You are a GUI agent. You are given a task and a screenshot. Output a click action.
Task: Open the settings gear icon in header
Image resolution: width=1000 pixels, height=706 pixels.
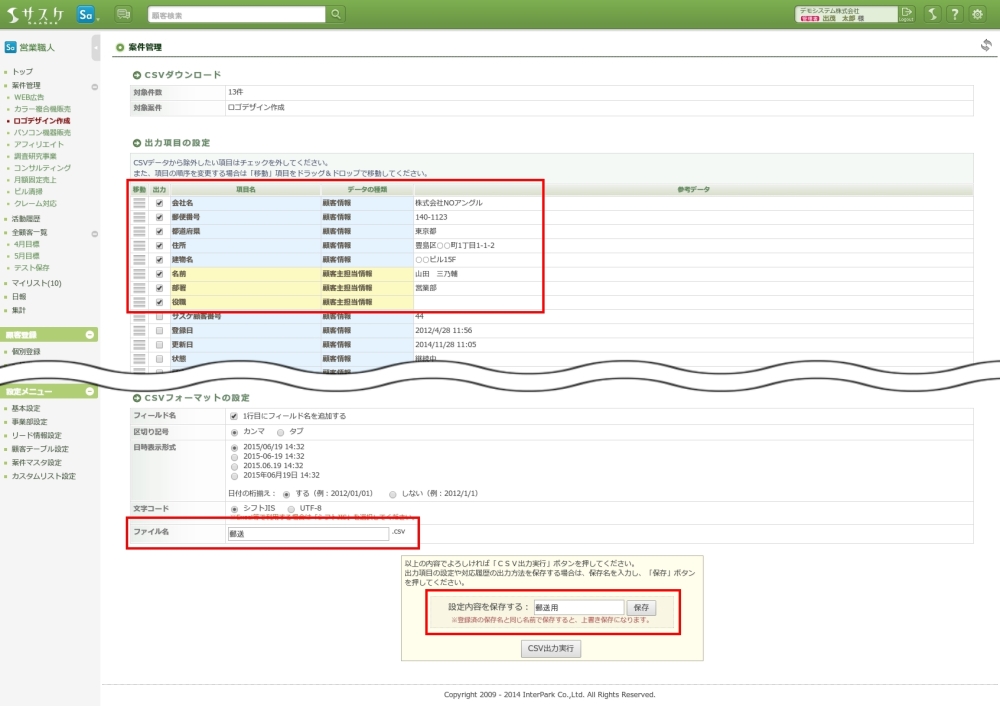point(977,14)
